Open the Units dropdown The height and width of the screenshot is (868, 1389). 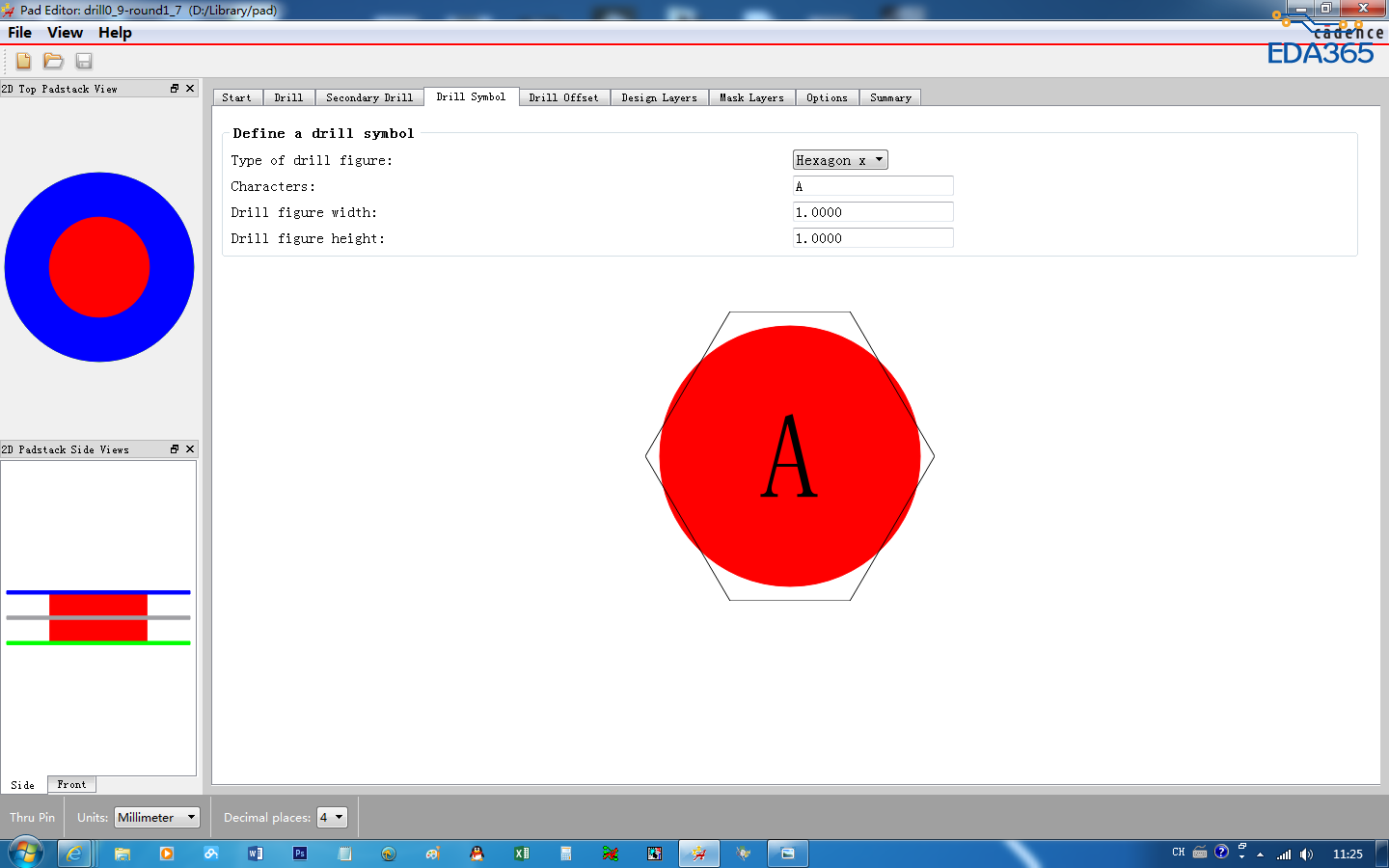[157, 817]
